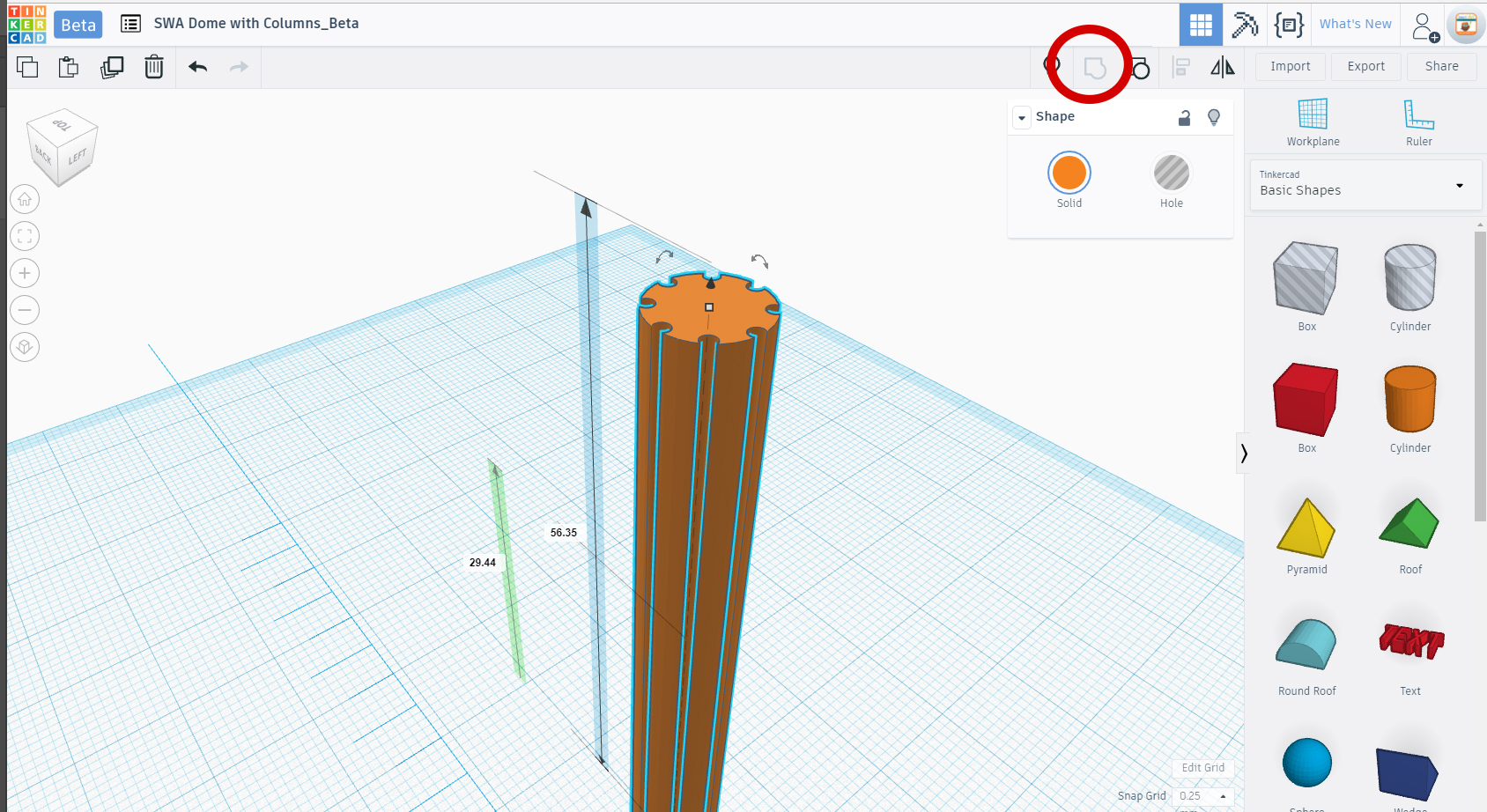
Task: Click the Tinkercad logo
Action: click(x=27, y=24)
